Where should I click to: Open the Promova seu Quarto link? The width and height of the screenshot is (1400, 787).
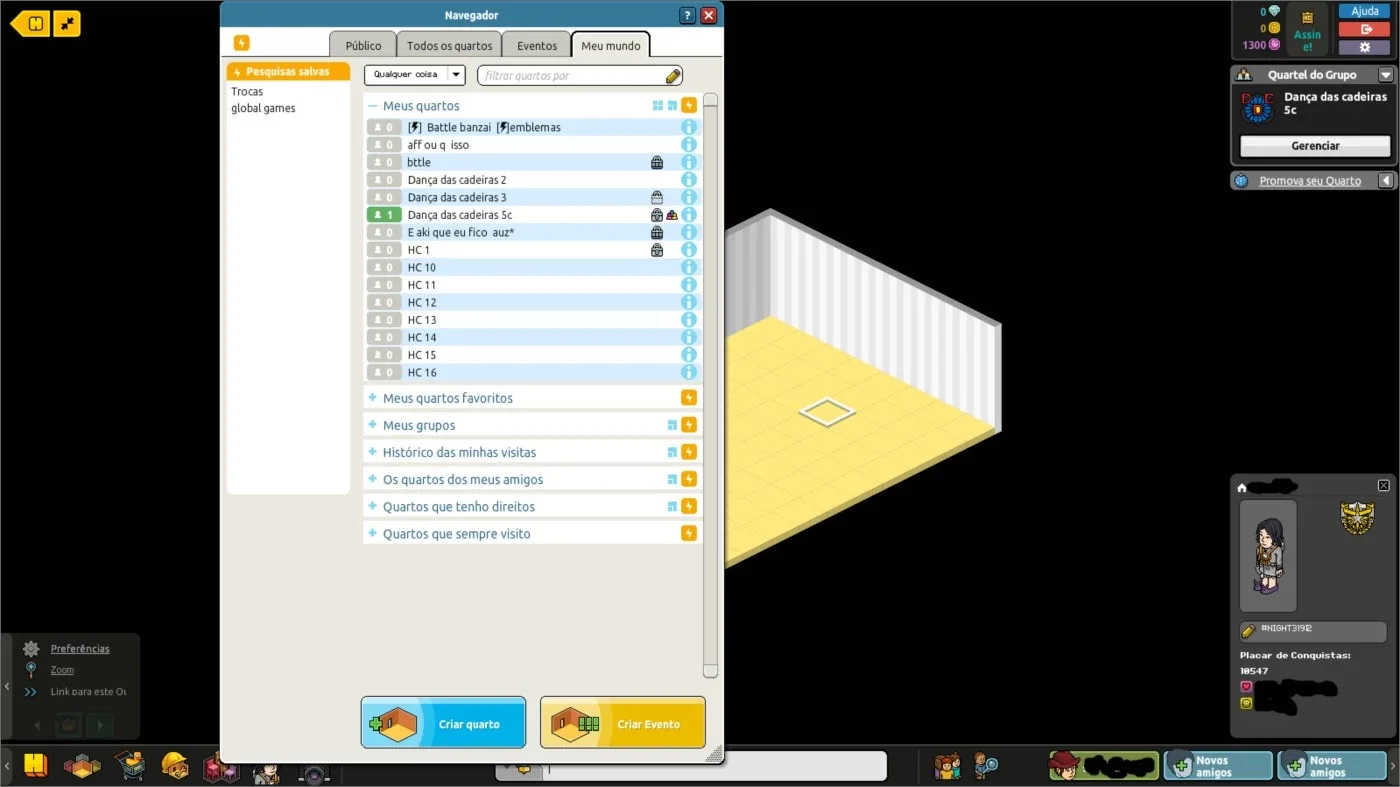pos(1310,181)
